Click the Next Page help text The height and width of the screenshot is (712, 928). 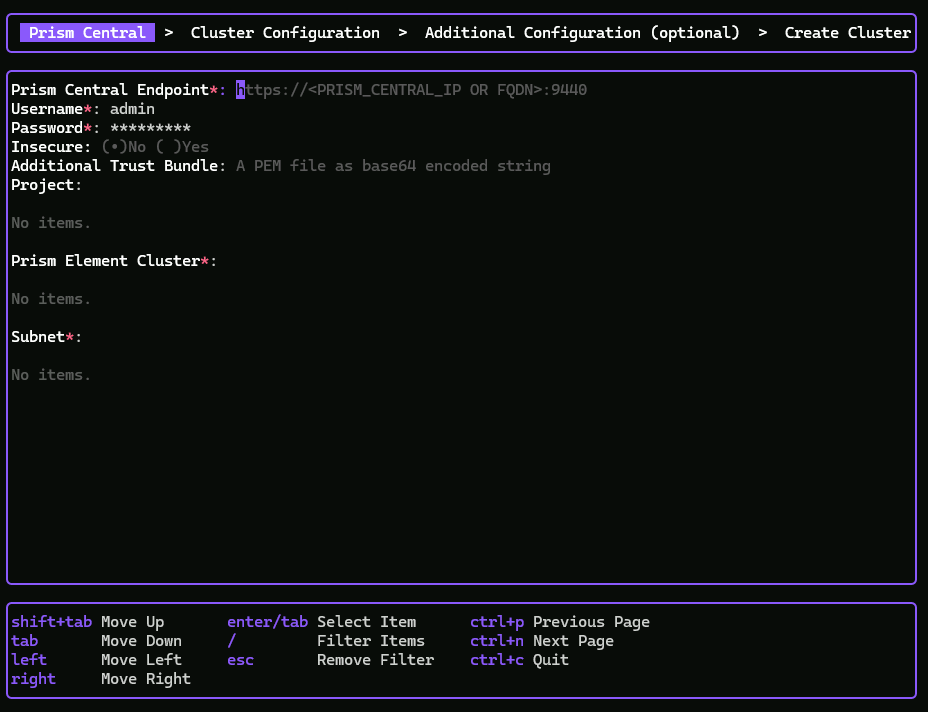pyautogui.click(x=573, y=641)
